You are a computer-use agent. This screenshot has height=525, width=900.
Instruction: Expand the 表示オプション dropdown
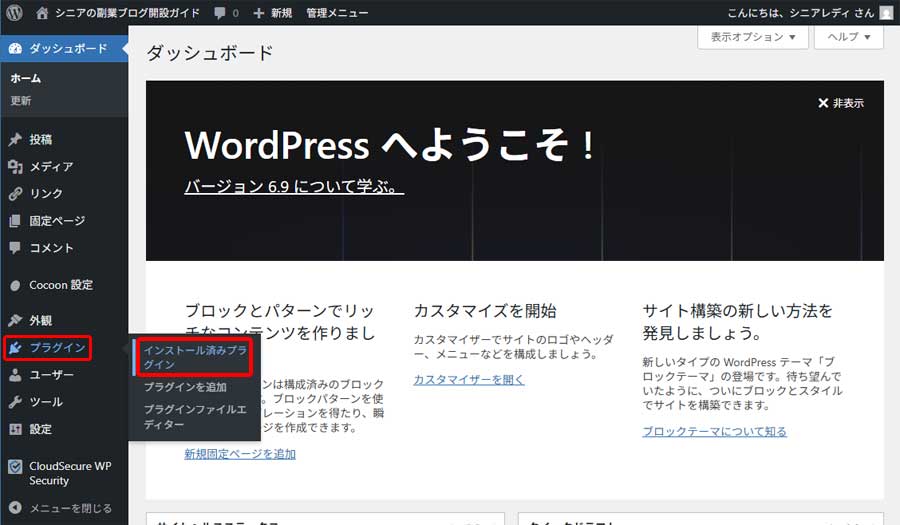(753, 37)
